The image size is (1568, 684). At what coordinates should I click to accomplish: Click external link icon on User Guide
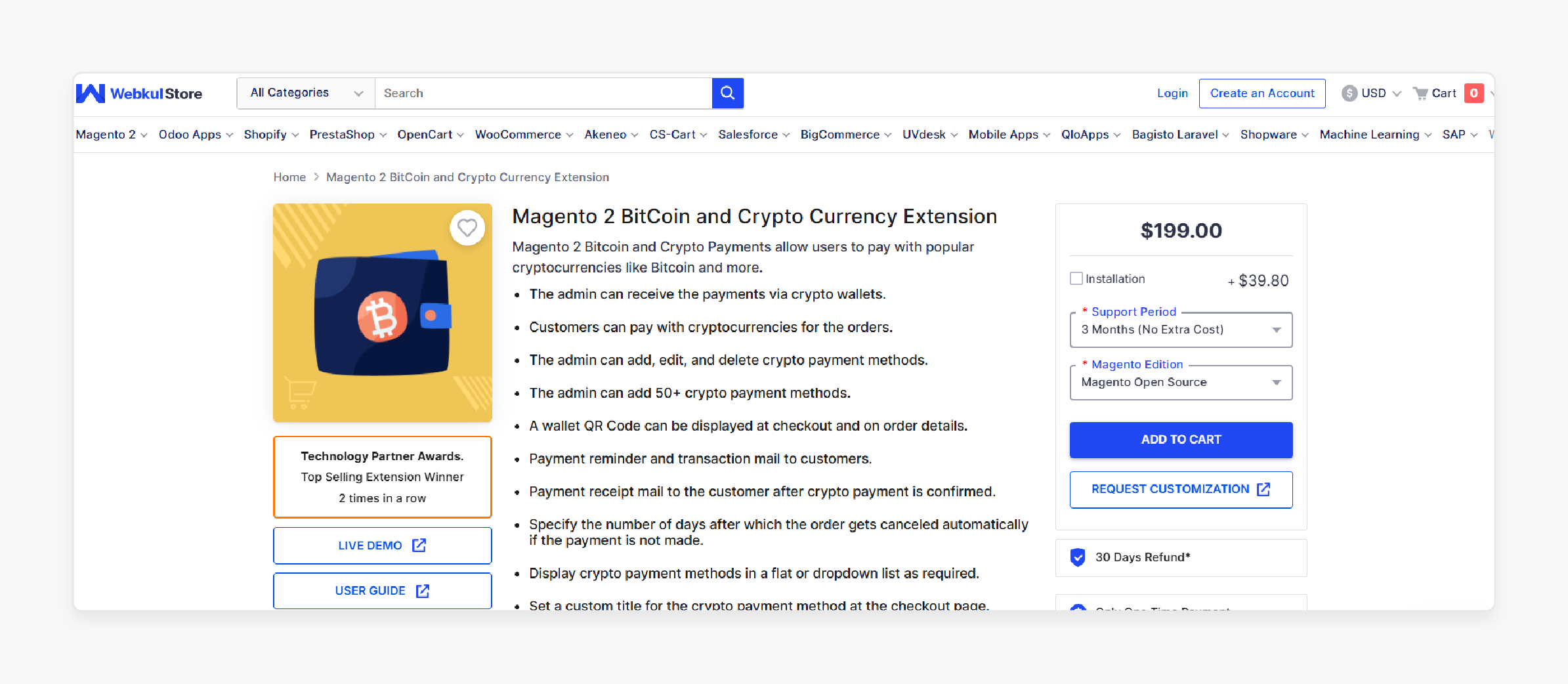[x=423, y=591]
